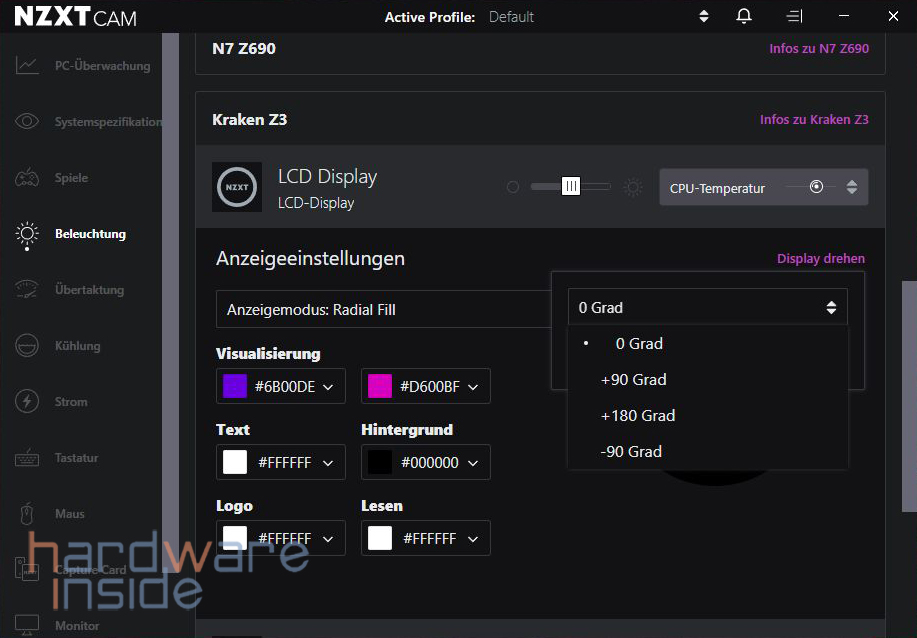Click the low brightness dim icon
The width and height of the screenshot is (917, 638).
(x=513, y=187)
